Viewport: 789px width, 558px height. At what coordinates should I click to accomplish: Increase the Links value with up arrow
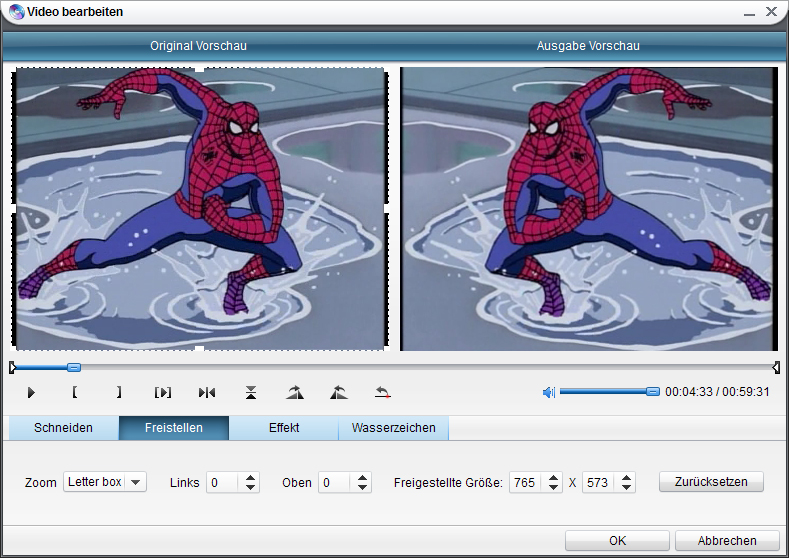[x=250, y=477]
